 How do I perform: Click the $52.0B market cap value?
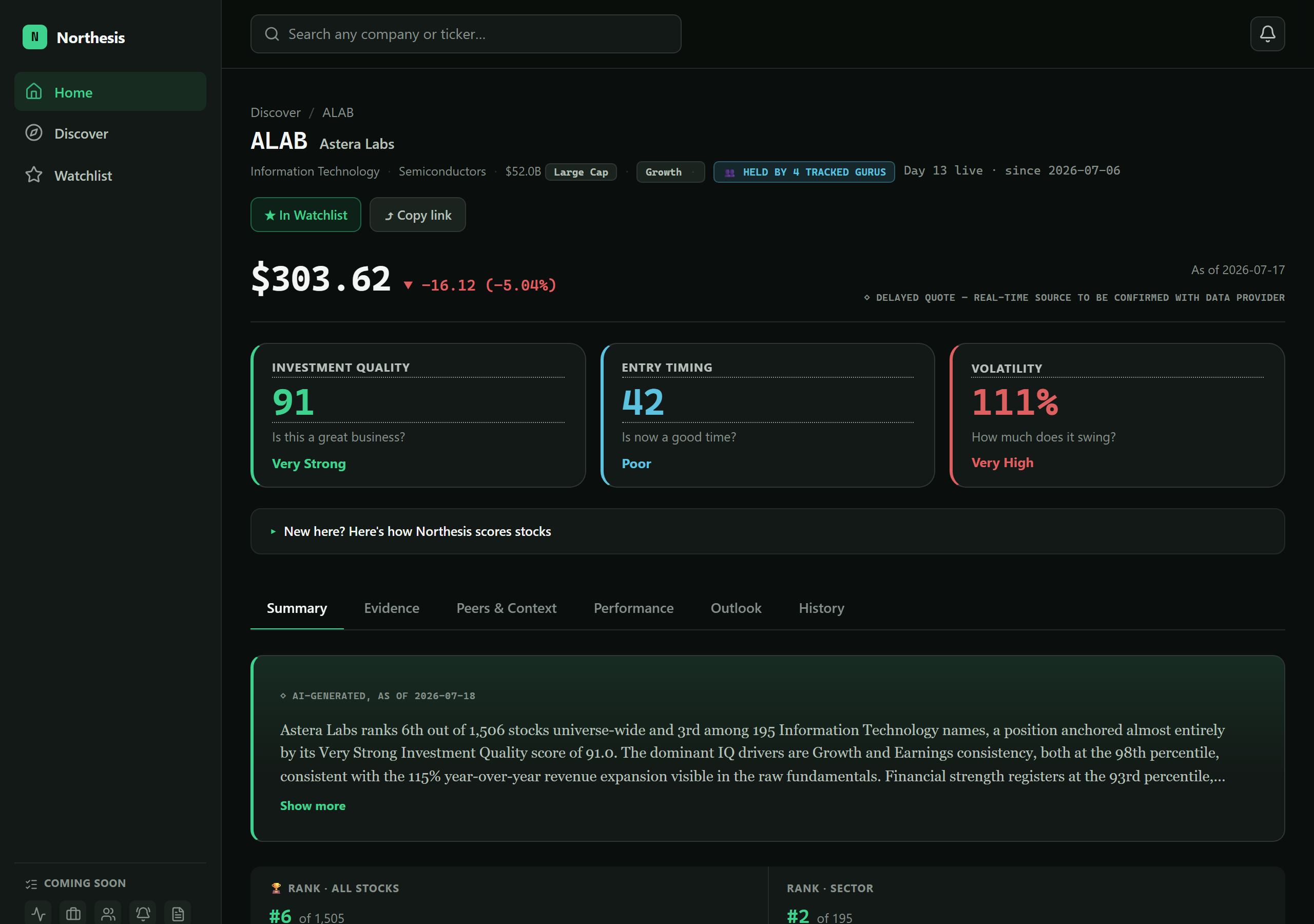pos(523,171)
